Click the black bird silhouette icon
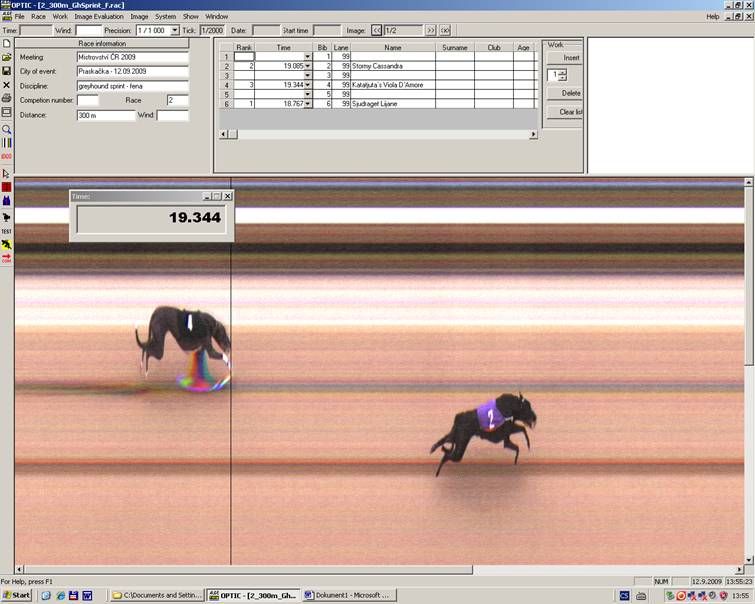This screenshot has width=755, height=604. click(x=6, y=217)
